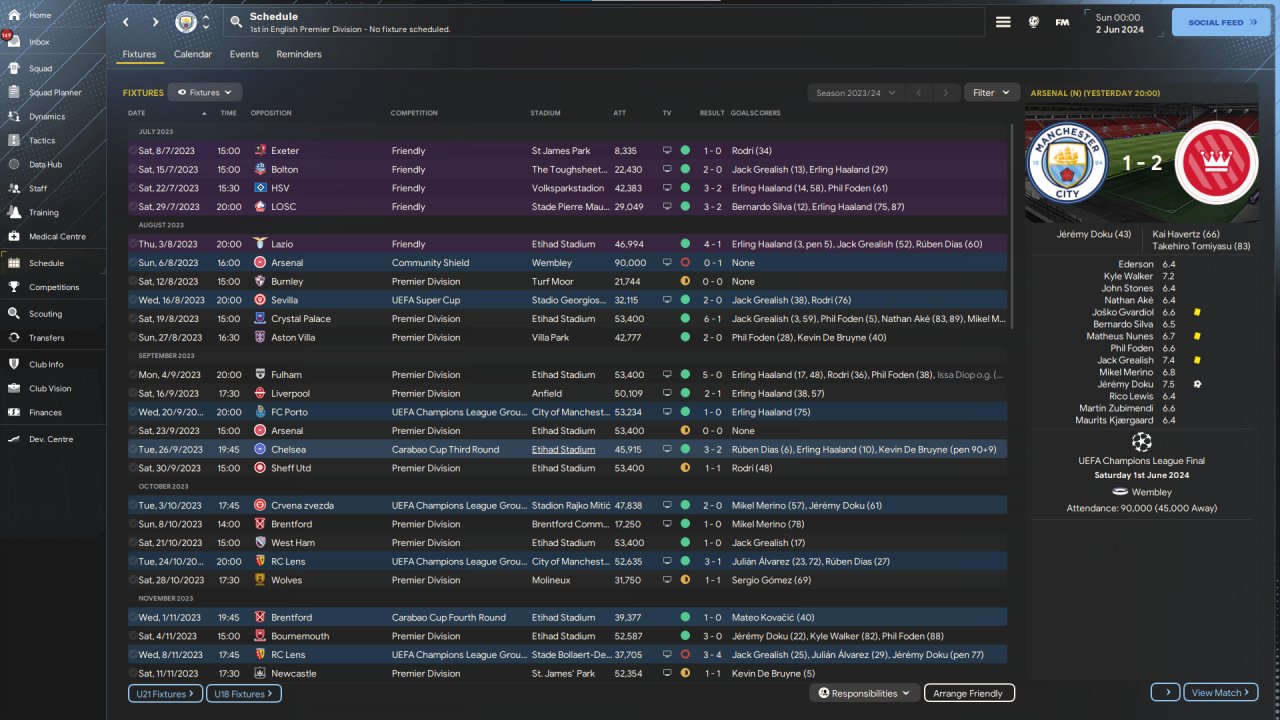Screen dimensions: 1280x720
Task: Go back using the left arrow
Action: pos(125,22)
